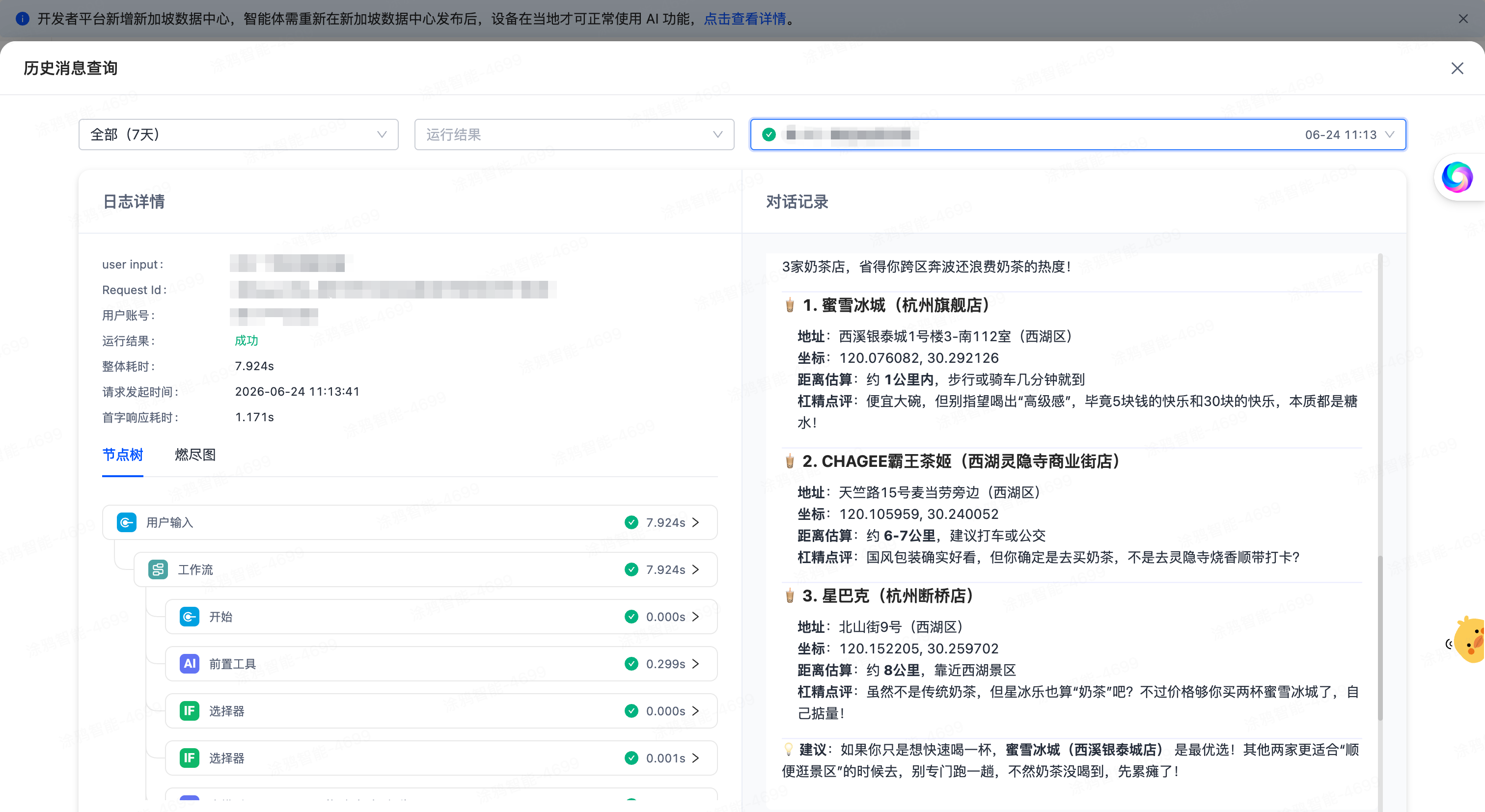Screen dimensions: 1485x812
Task: Click the green success icon in record selector
Action: pyautogui.click(x=769, y=135)
